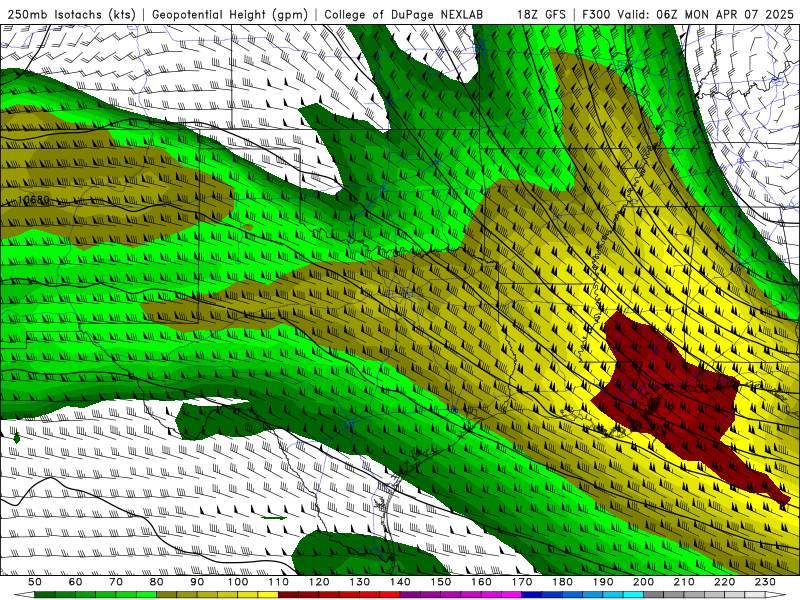Click the '18Z GFS' model run label
The image size is (800, 600).
point(541,14)
